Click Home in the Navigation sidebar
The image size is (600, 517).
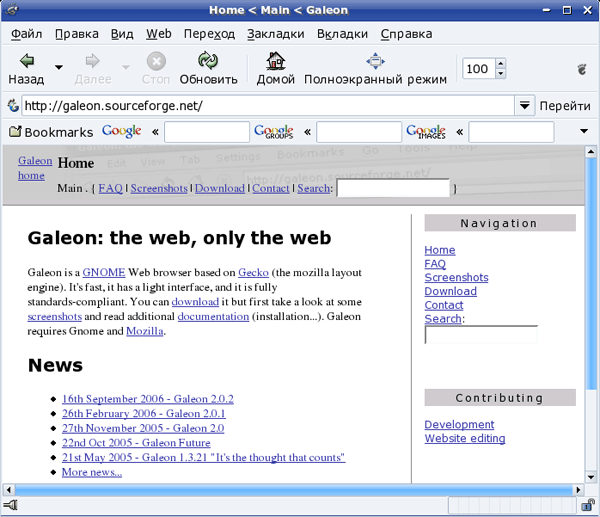click(440, 250)
